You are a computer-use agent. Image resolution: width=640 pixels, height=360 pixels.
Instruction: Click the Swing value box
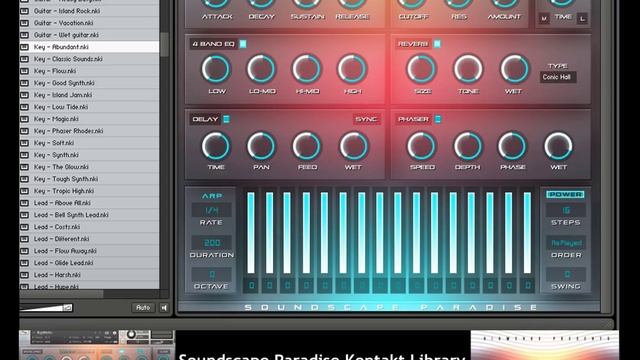pos(566,274)
